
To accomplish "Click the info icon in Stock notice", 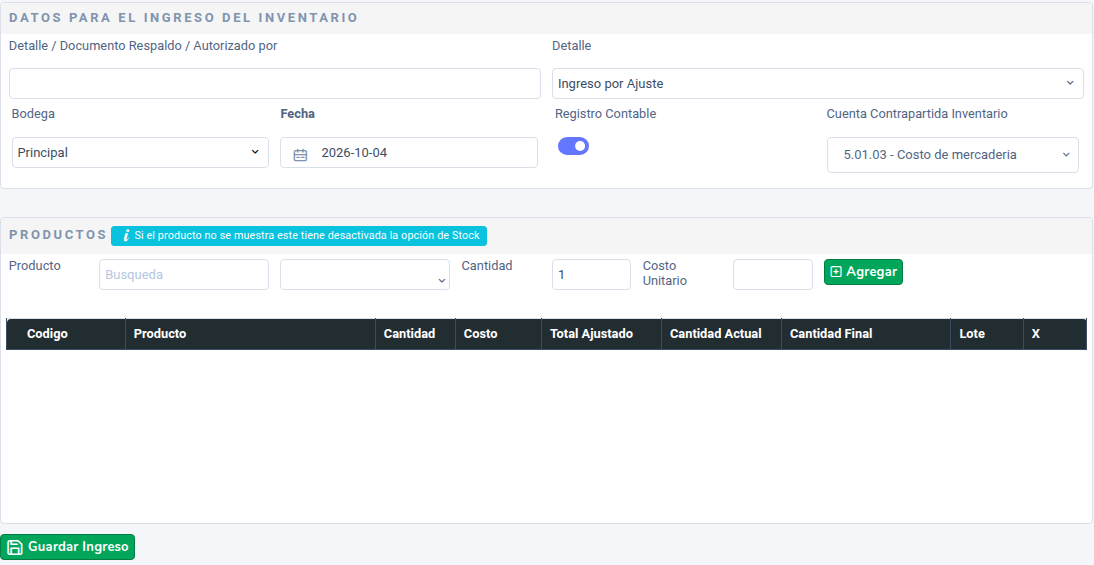I will click(x=126, y=236).
